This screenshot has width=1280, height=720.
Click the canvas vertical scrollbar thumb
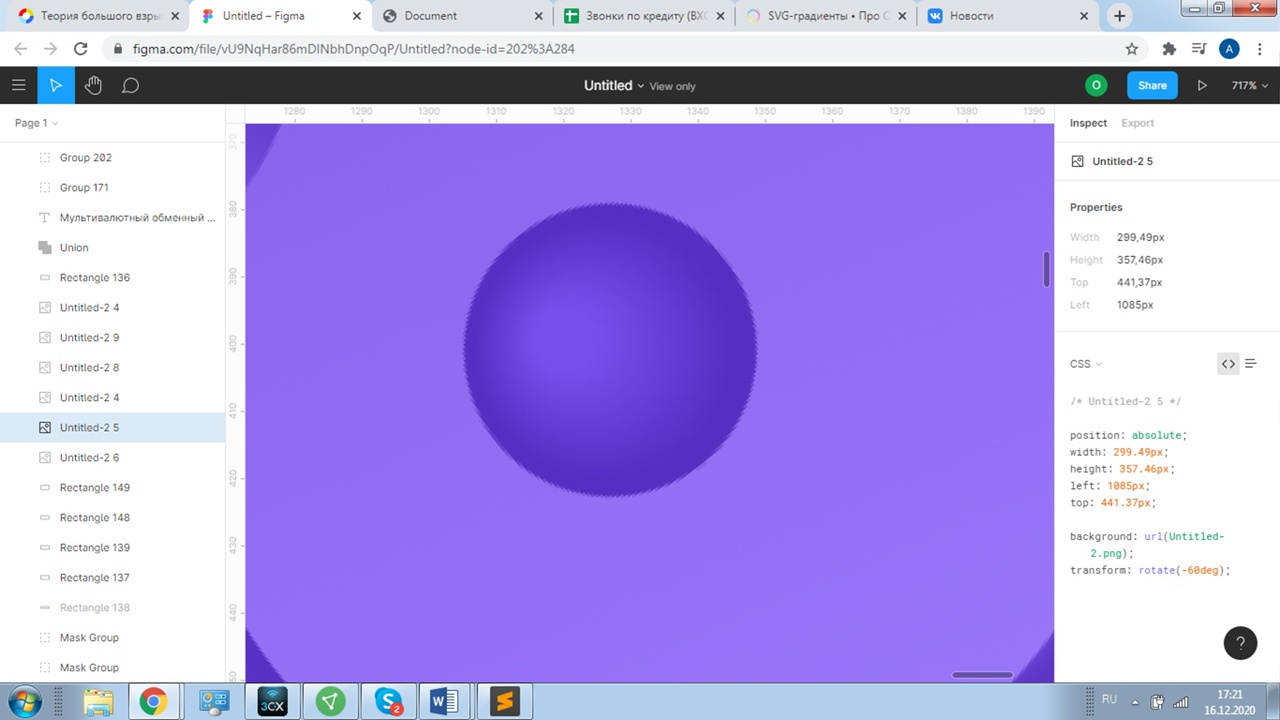[x=1046, y=269]
